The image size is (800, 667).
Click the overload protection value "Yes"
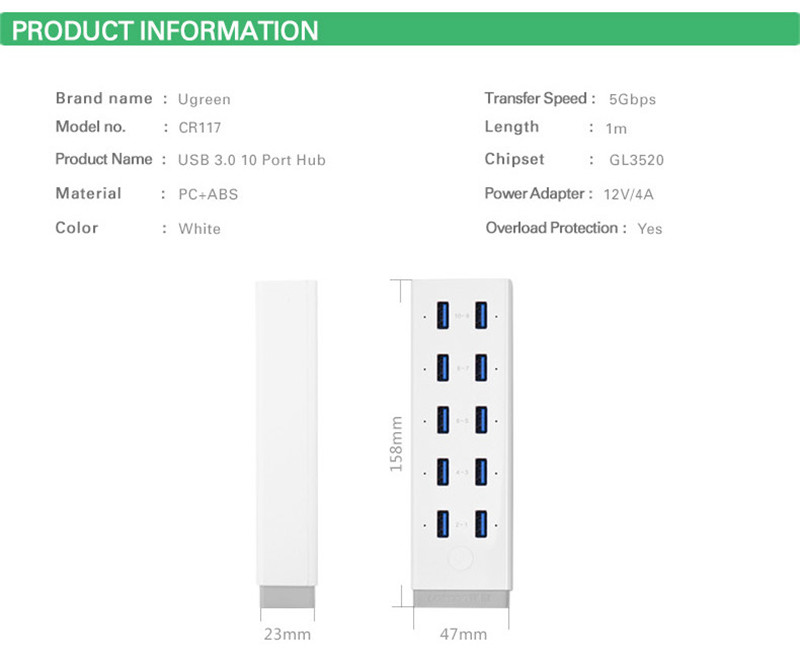coord(649,229)
